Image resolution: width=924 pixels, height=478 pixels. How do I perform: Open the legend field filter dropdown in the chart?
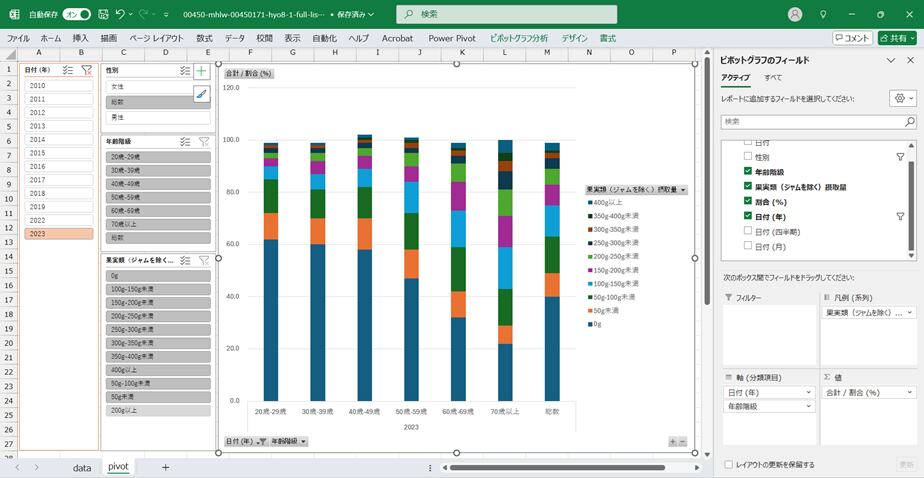[683, 189]
